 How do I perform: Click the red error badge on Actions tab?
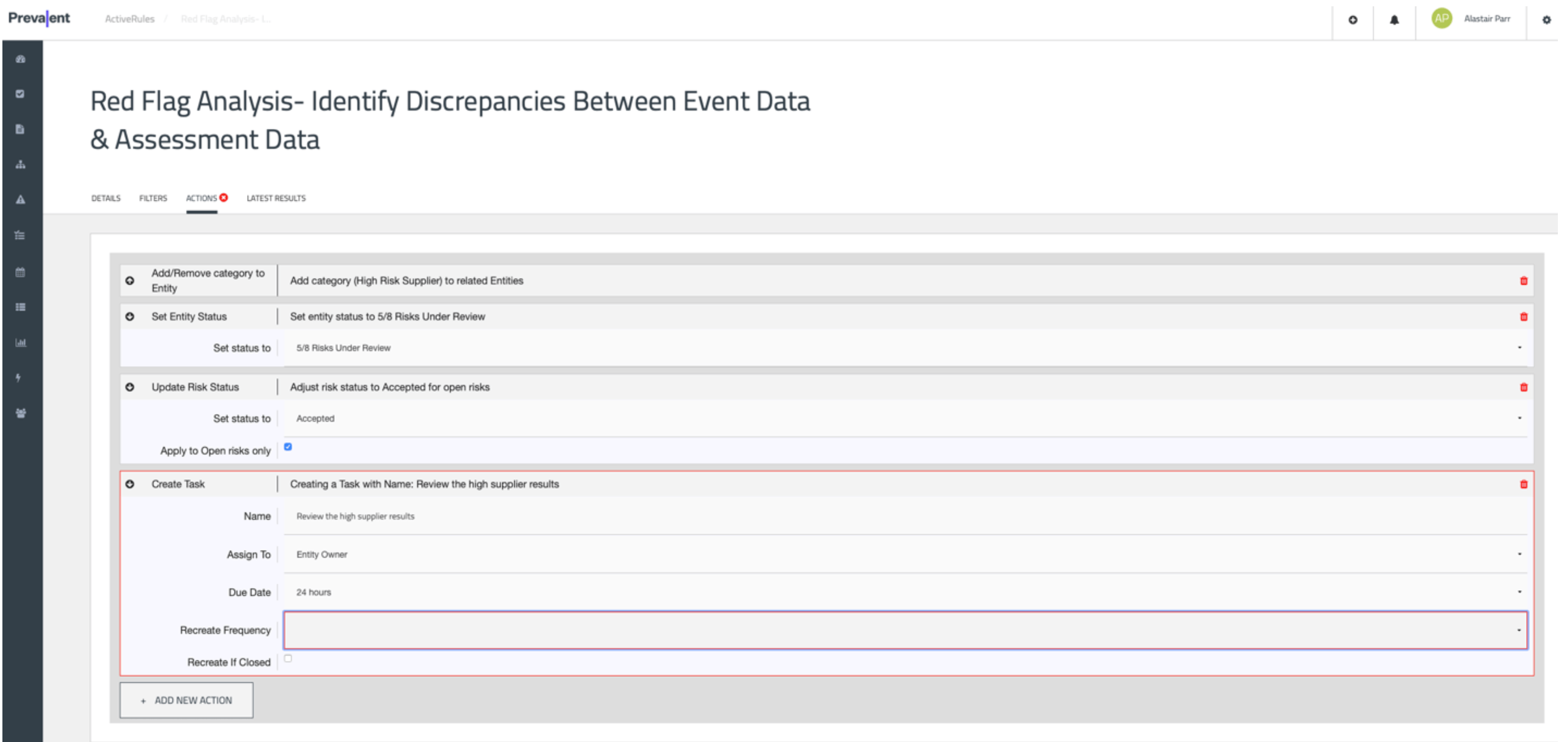pyautogui.click(x=224, y=197)
